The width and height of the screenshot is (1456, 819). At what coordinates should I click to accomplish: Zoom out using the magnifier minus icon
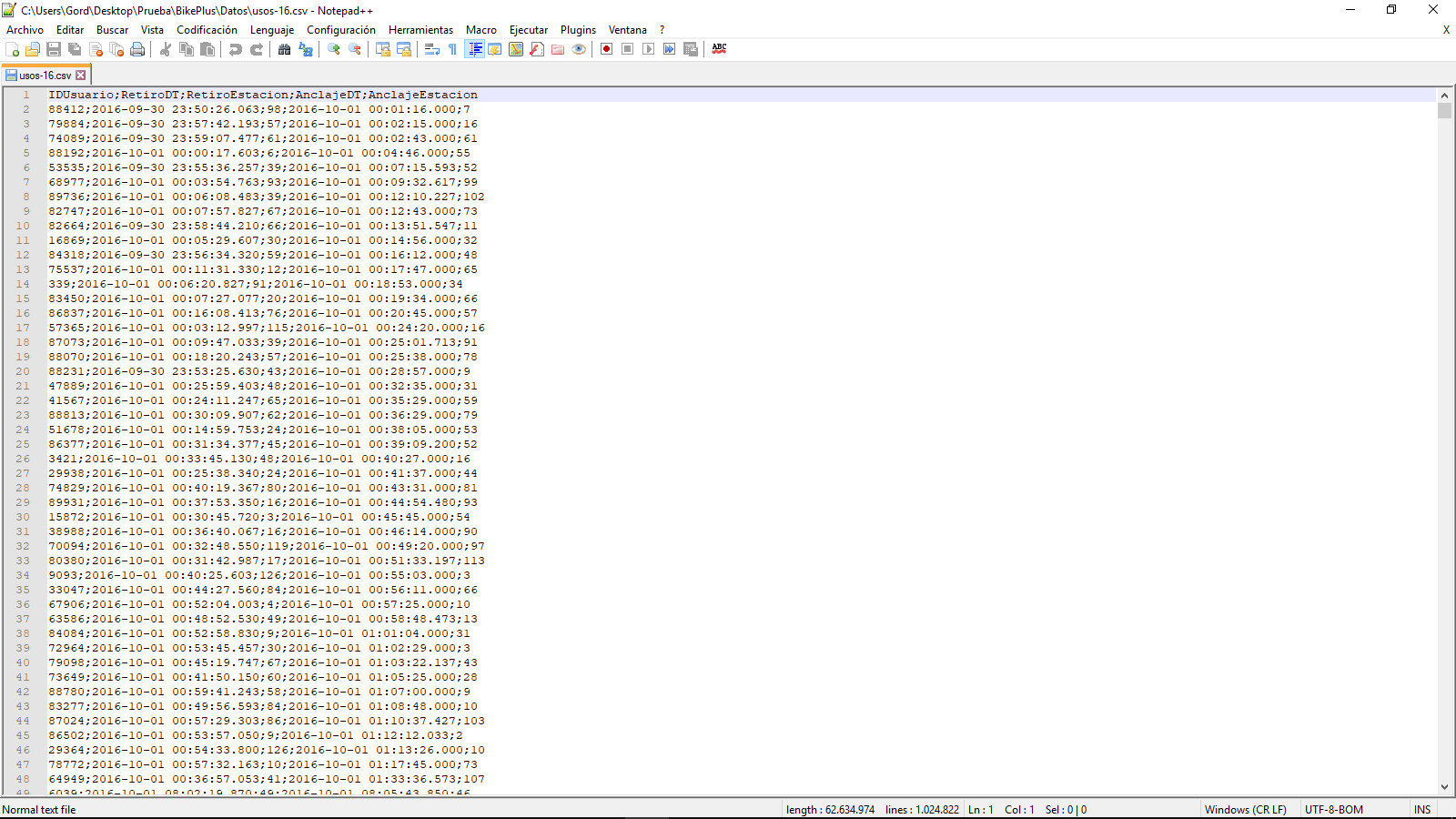pyautogui.click(x=355, y=49)
